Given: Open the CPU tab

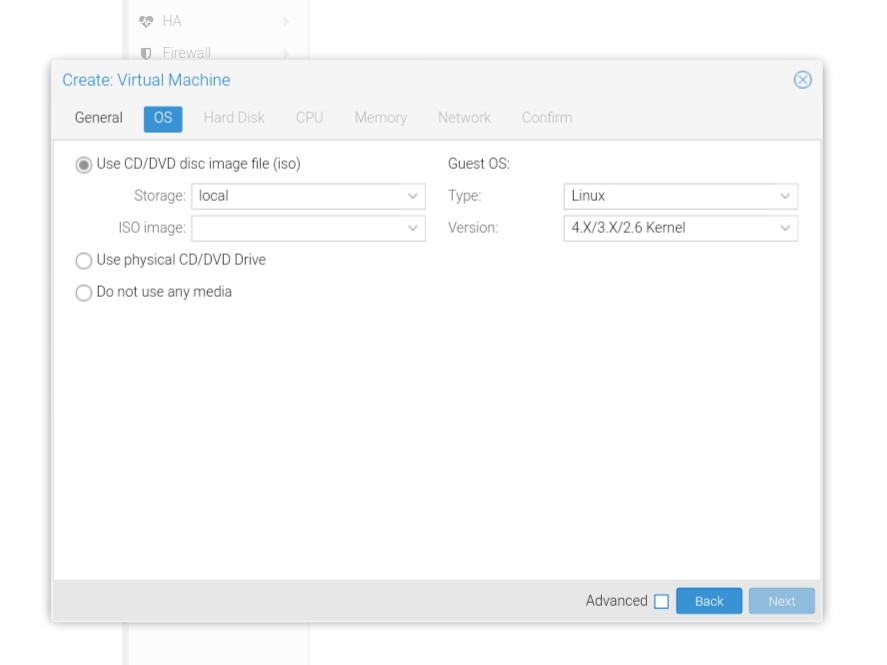Looking at the screenshot, I should pos(309,118).
